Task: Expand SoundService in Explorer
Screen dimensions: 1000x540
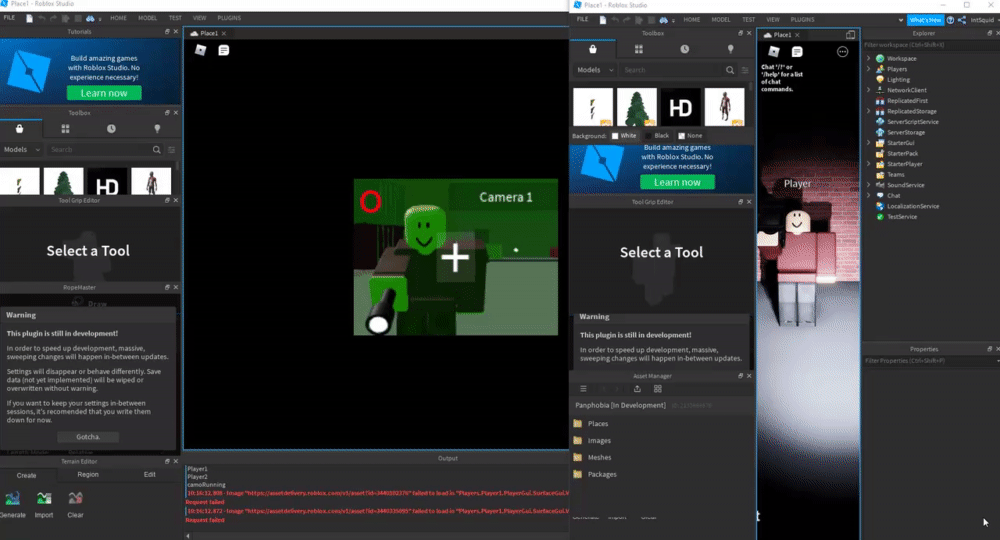Action: coord(868,185)
